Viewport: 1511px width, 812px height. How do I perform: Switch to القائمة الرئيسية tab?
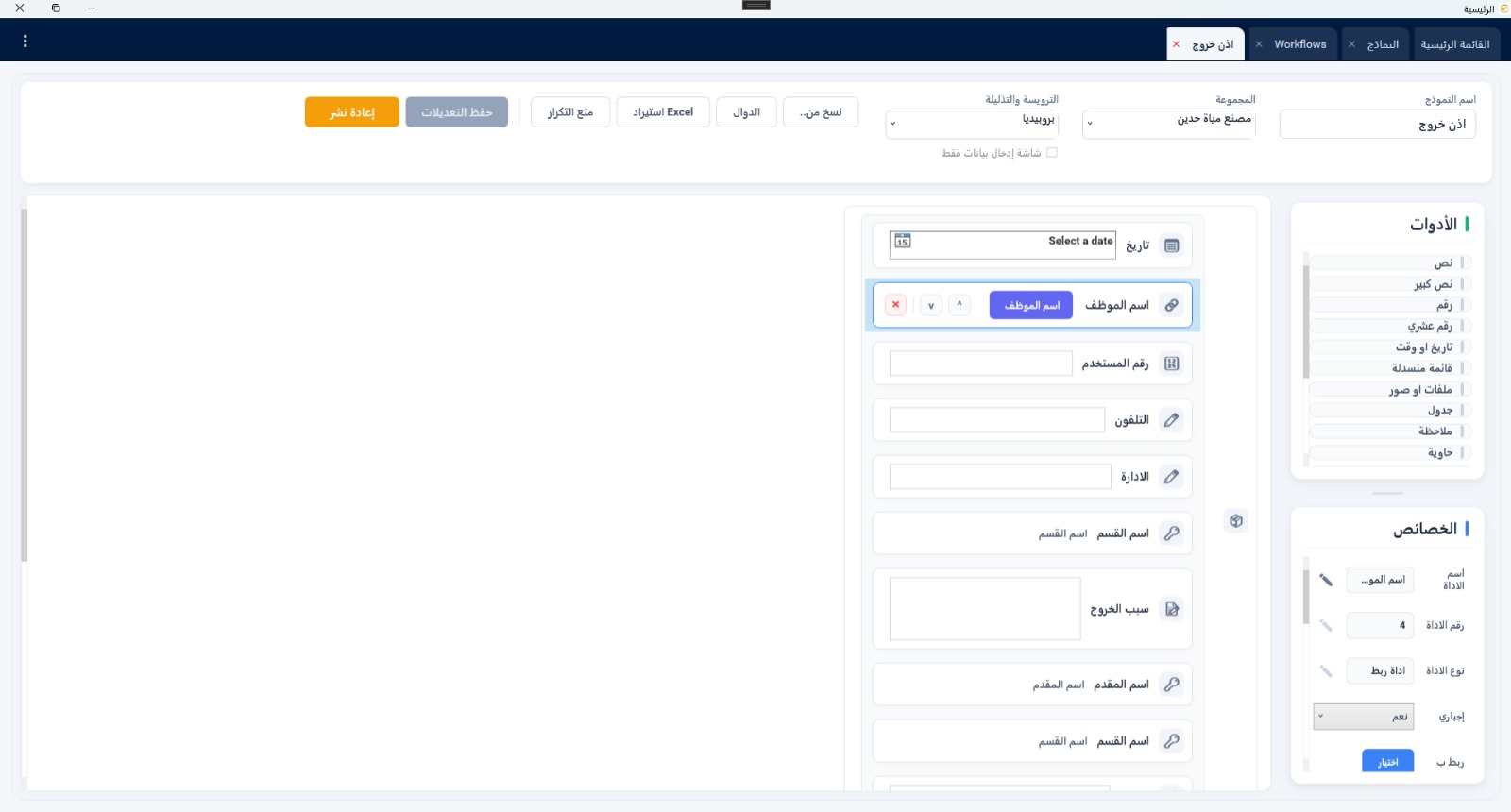click(1454, 44)
